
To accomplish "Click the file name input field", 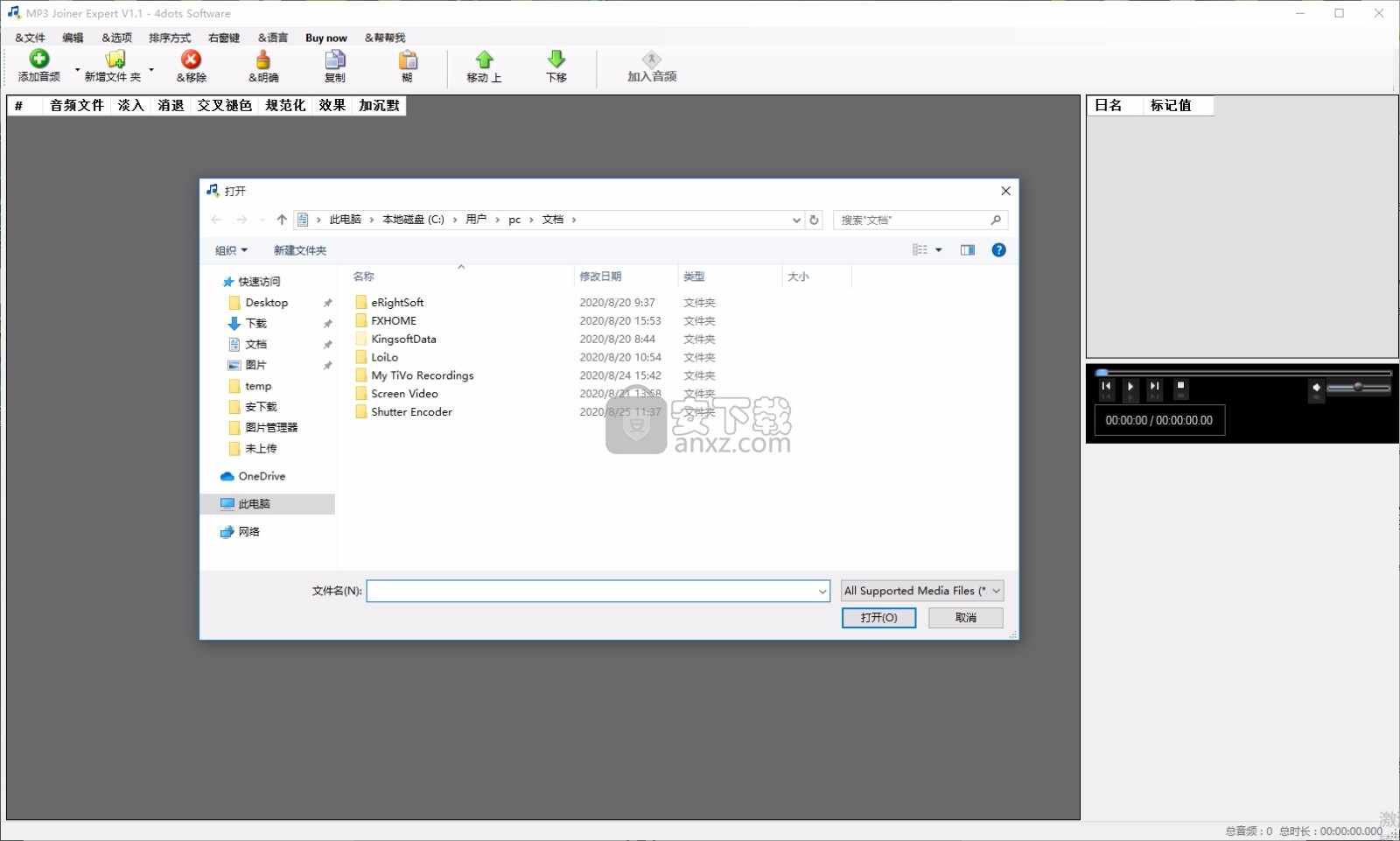I will pyautogui.click(x=592, y=592).
